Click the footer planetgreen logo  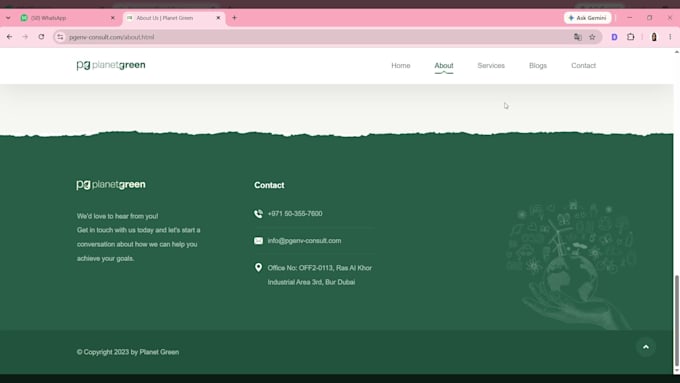pyautogui.click(x=111, y=184)
